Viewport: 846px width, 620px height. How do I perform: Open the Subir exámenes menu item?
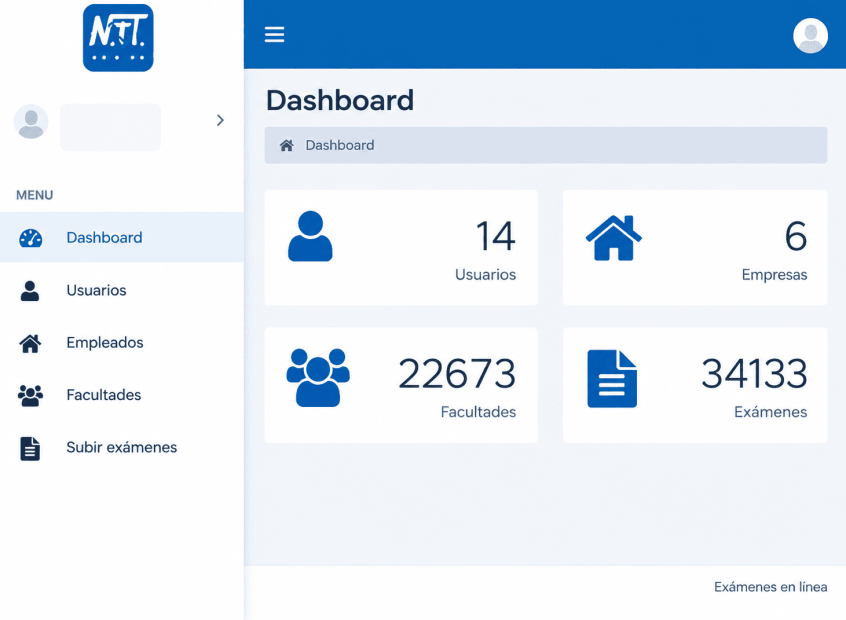pyautogui.click(x=122, y=447)
